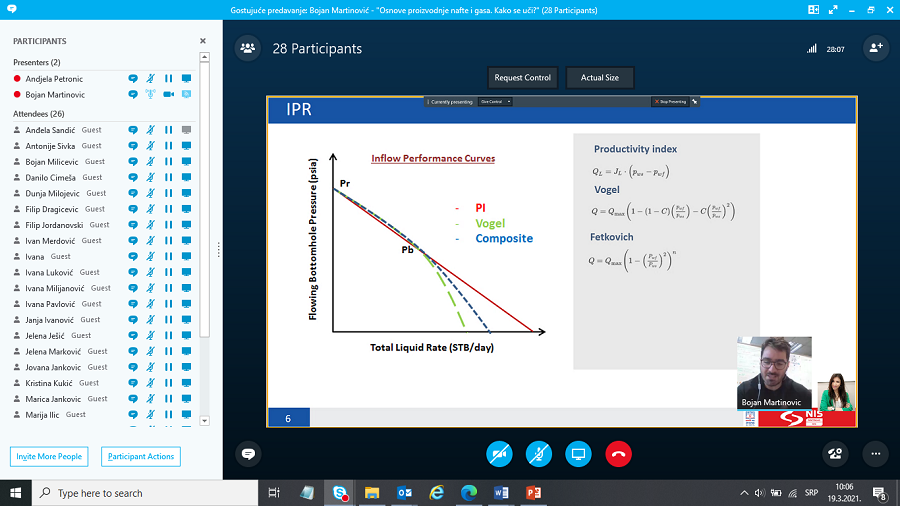Click the participants list scrollbar down arrow
900x506 pixels.
coord(204,419)
